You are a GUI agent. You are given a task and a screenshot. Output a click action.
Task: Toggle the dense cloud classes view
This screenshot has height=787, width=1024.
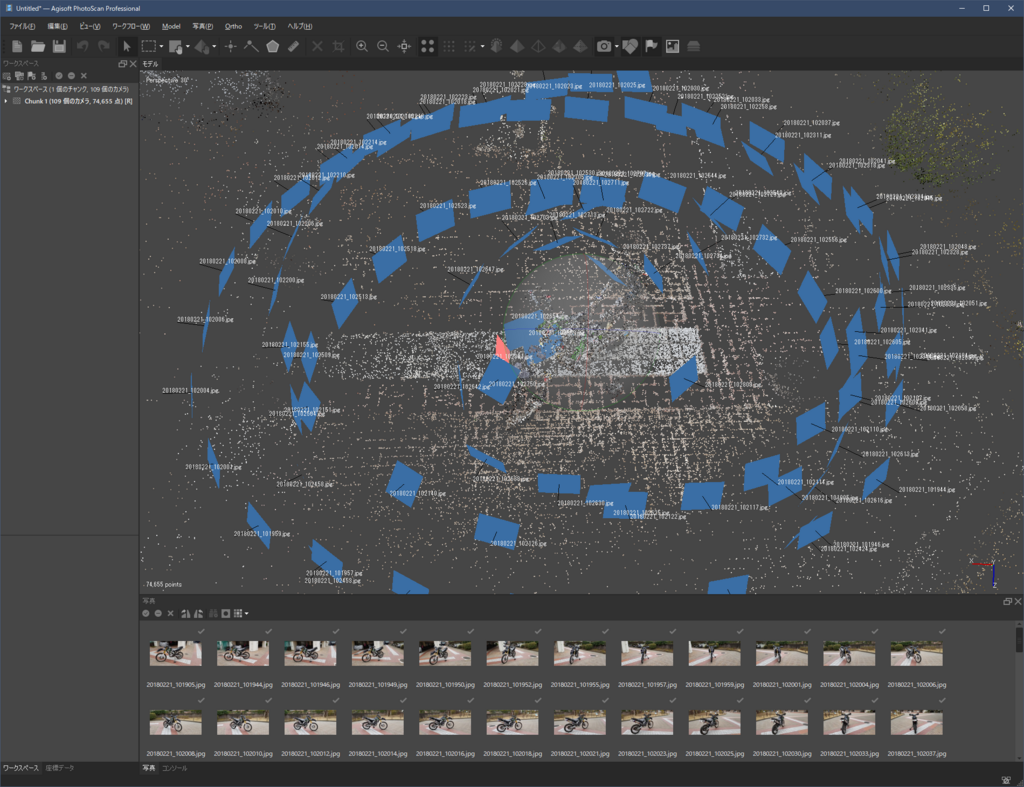coord(470,46)
